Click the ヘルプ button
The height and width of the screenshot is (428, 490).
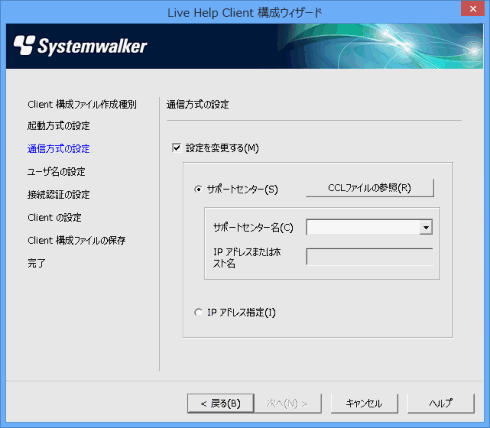441,403
